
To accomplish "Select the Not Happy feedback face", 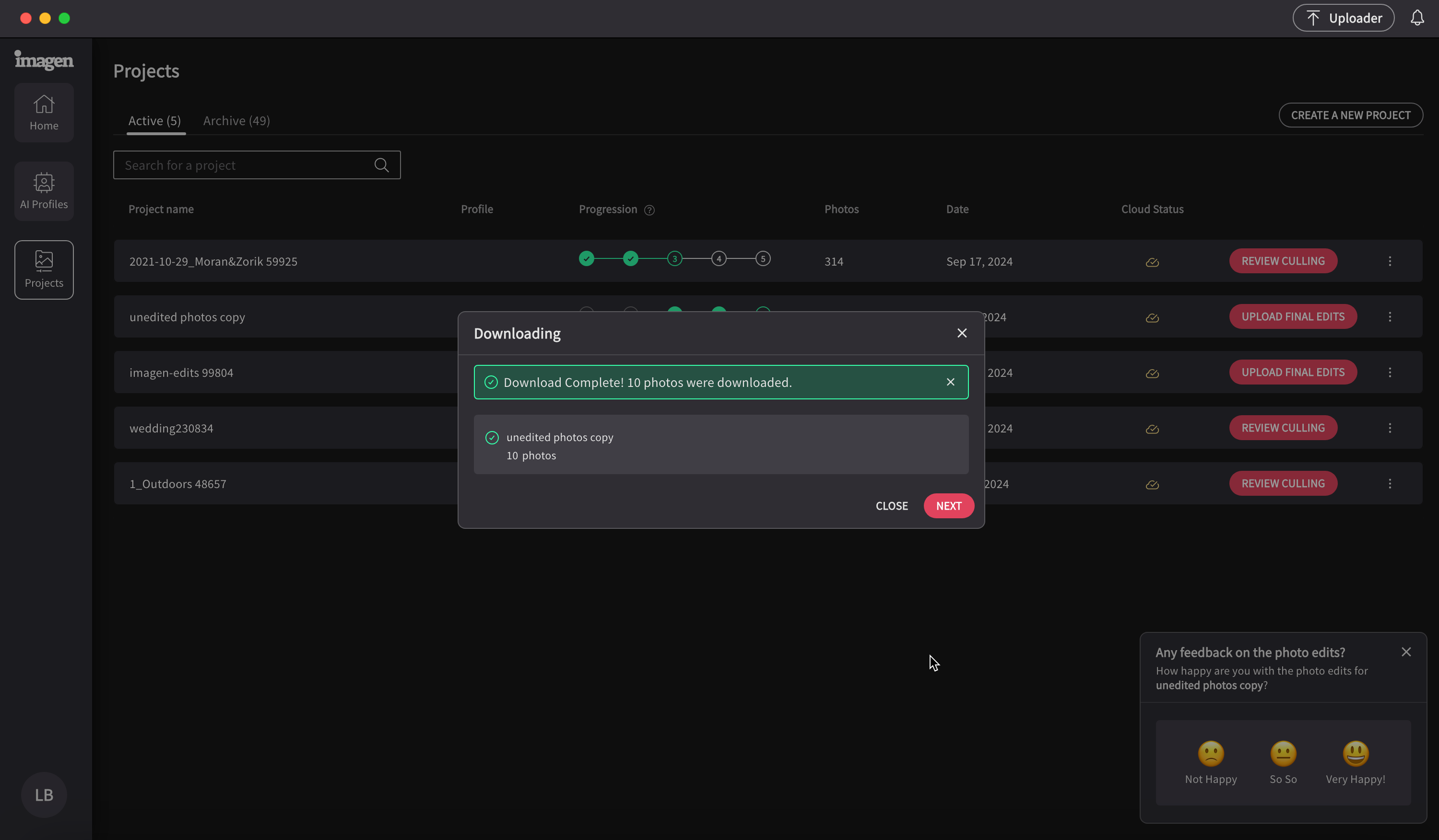I will 1211,754.
